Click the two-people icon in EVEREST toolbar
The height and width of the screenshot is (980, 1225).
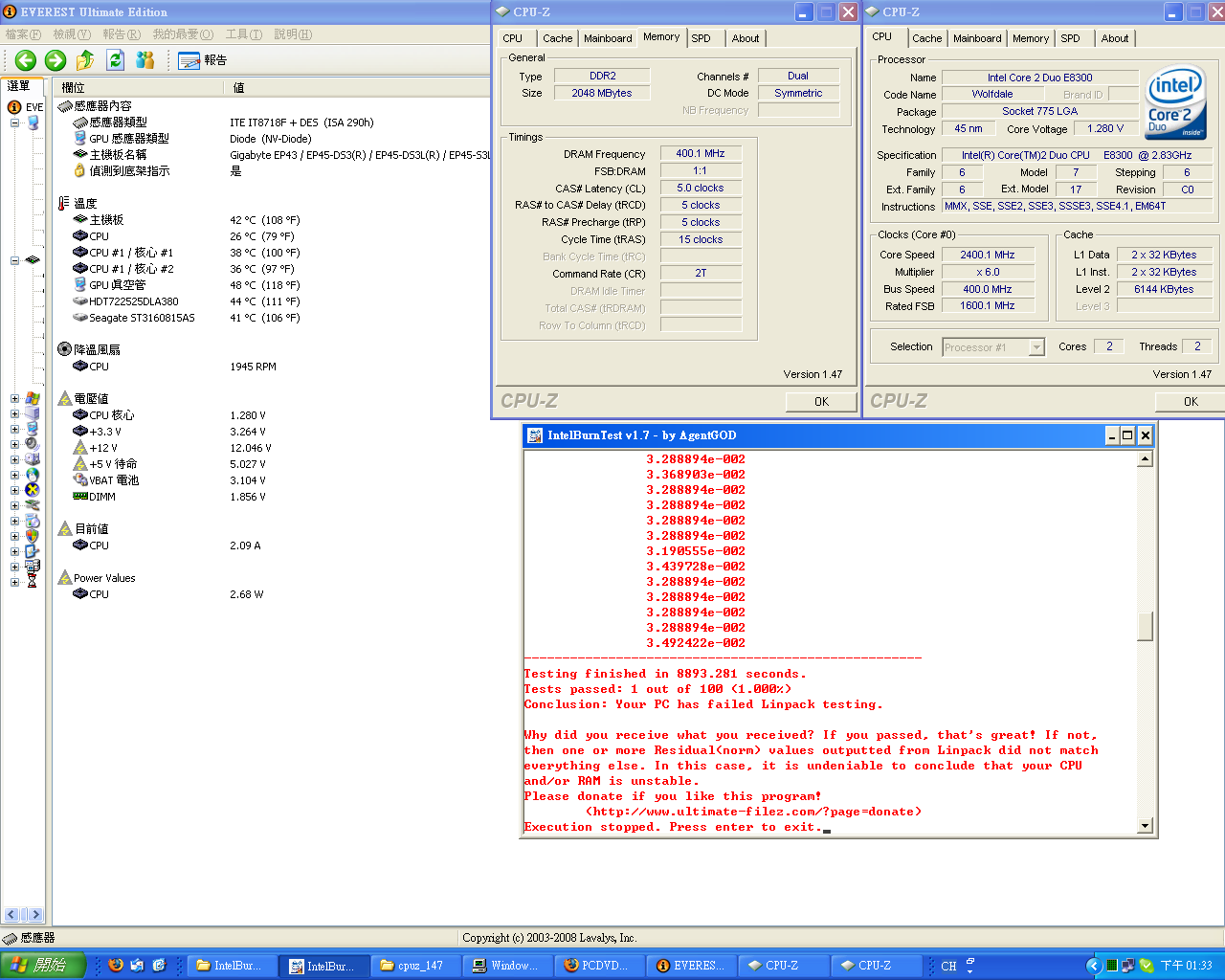pos(145,60)
